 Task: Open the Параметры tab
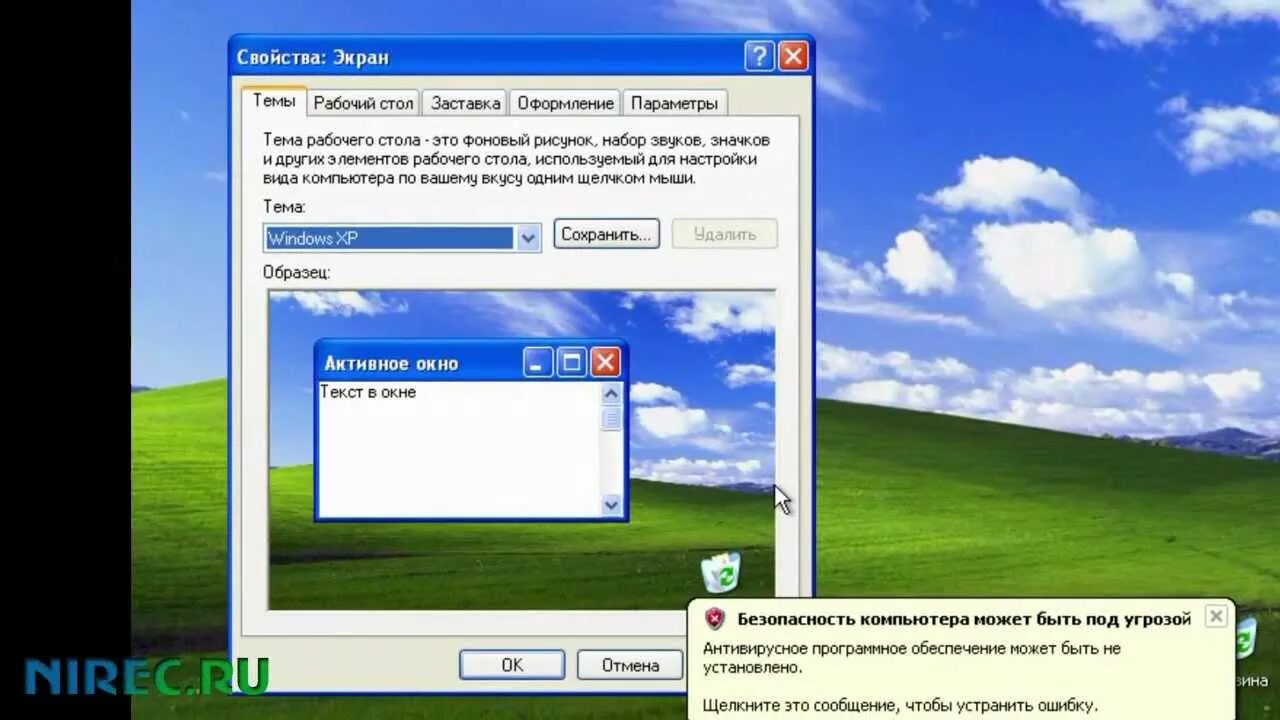674,103
